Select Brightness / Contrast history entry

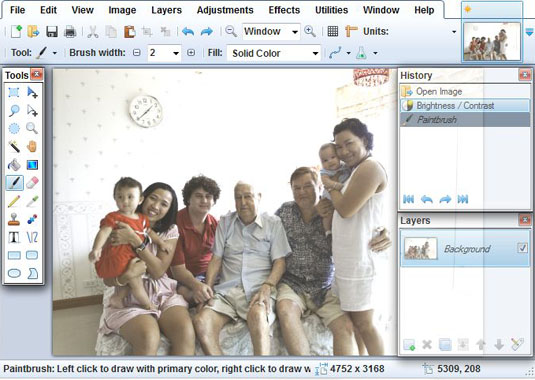tap(465, 106)
